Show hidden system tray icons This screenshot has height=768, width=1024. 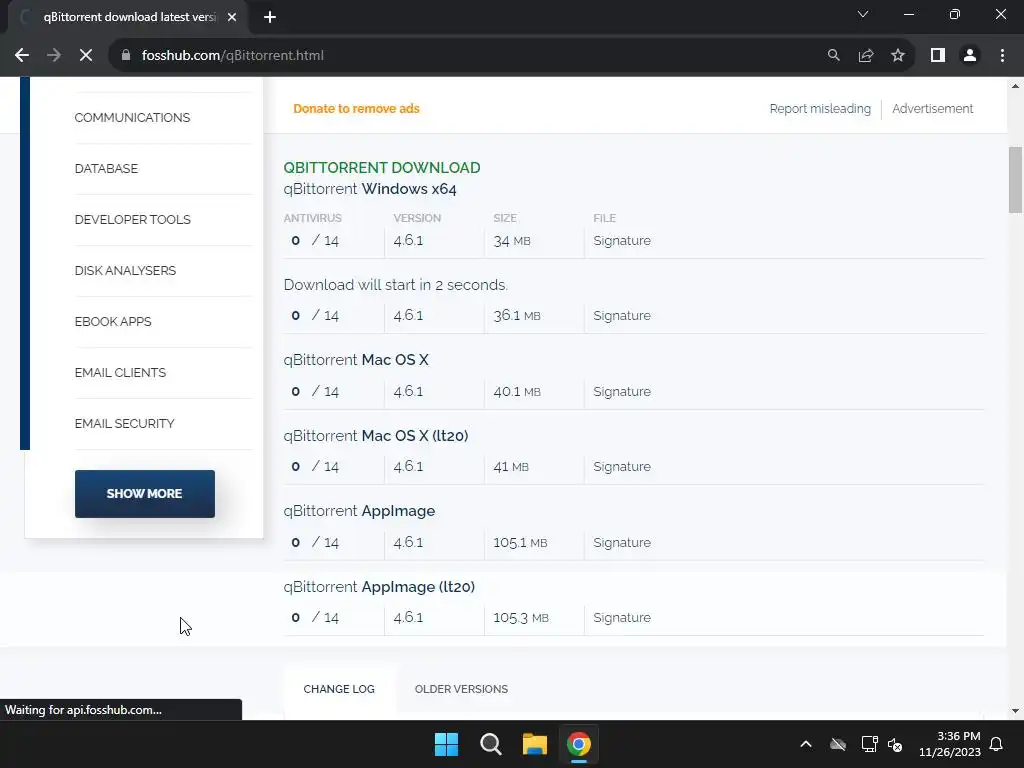pyautogui.click(x=806, y=744)
